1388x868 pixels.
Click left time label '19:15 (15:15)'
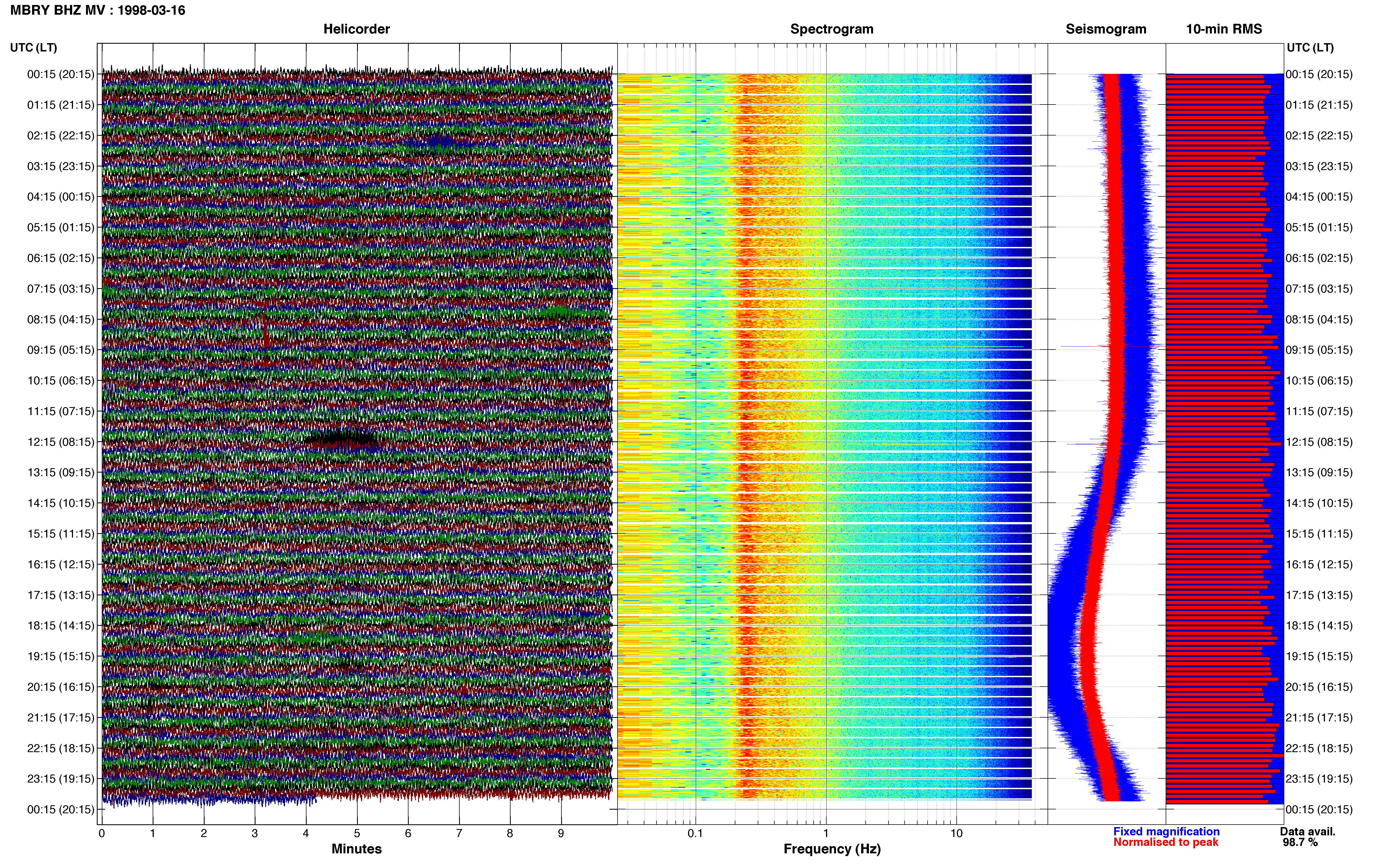tap(60, 656)
